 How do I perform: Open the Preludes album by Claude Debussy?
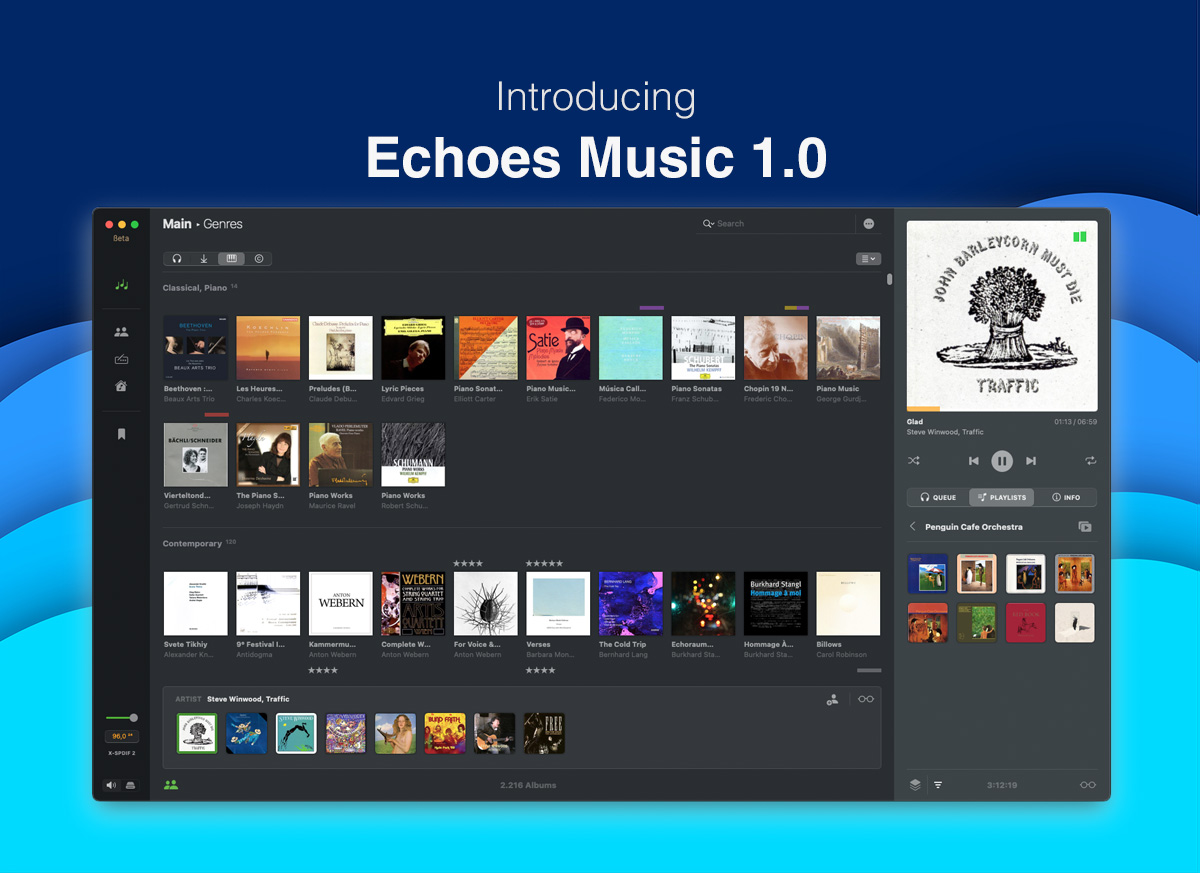point(341,348)
